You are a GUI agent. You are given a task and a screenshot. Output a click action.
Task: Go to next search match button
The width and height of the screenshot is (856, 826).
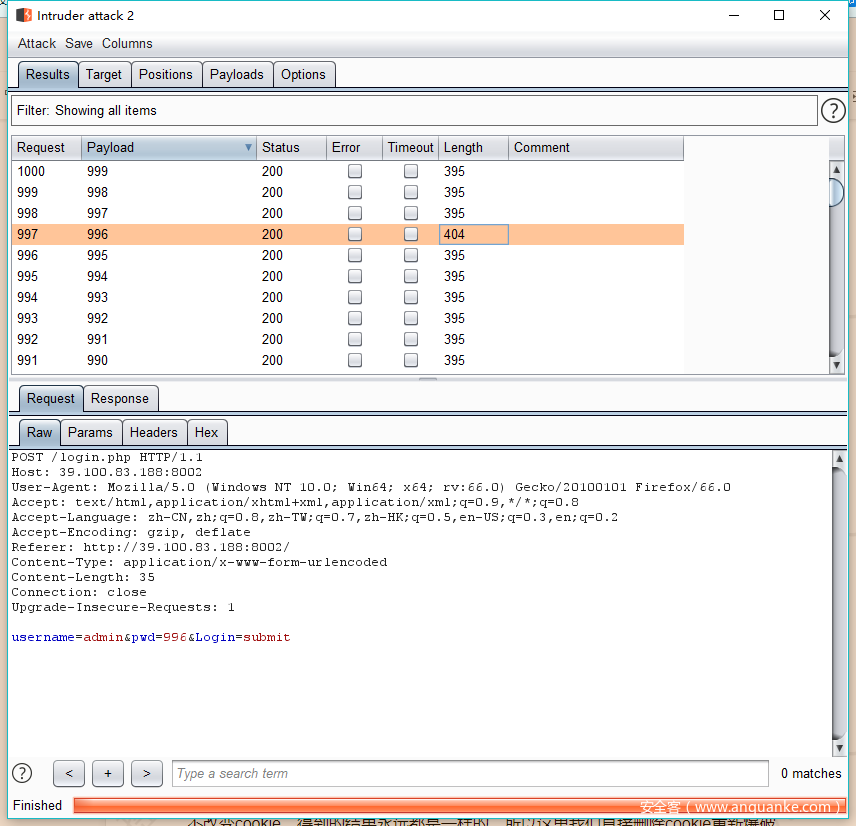point(146,773)
